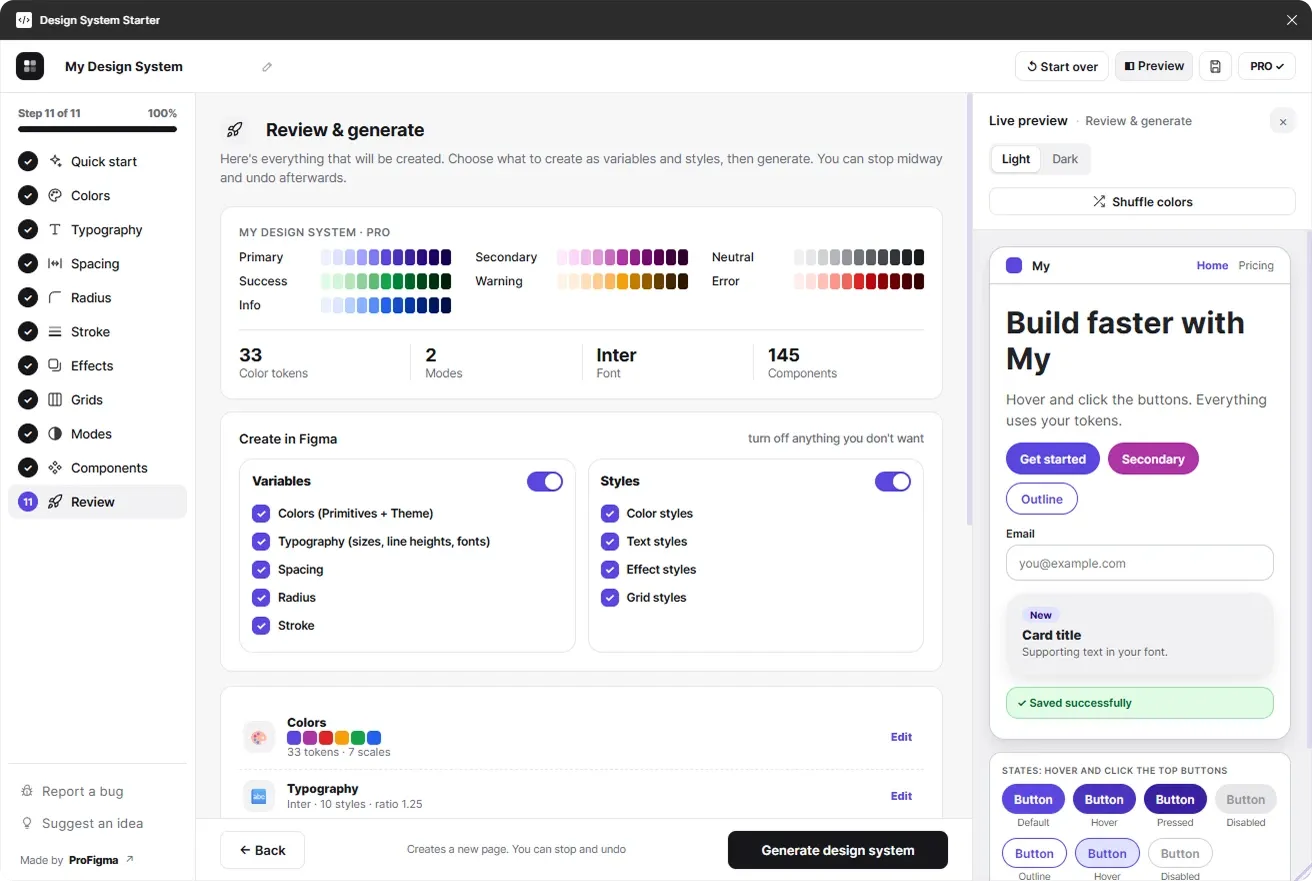This screenshot has height=881, width=1312.
Task: Toggle the Preview button
Action: tap(1154, 66)
